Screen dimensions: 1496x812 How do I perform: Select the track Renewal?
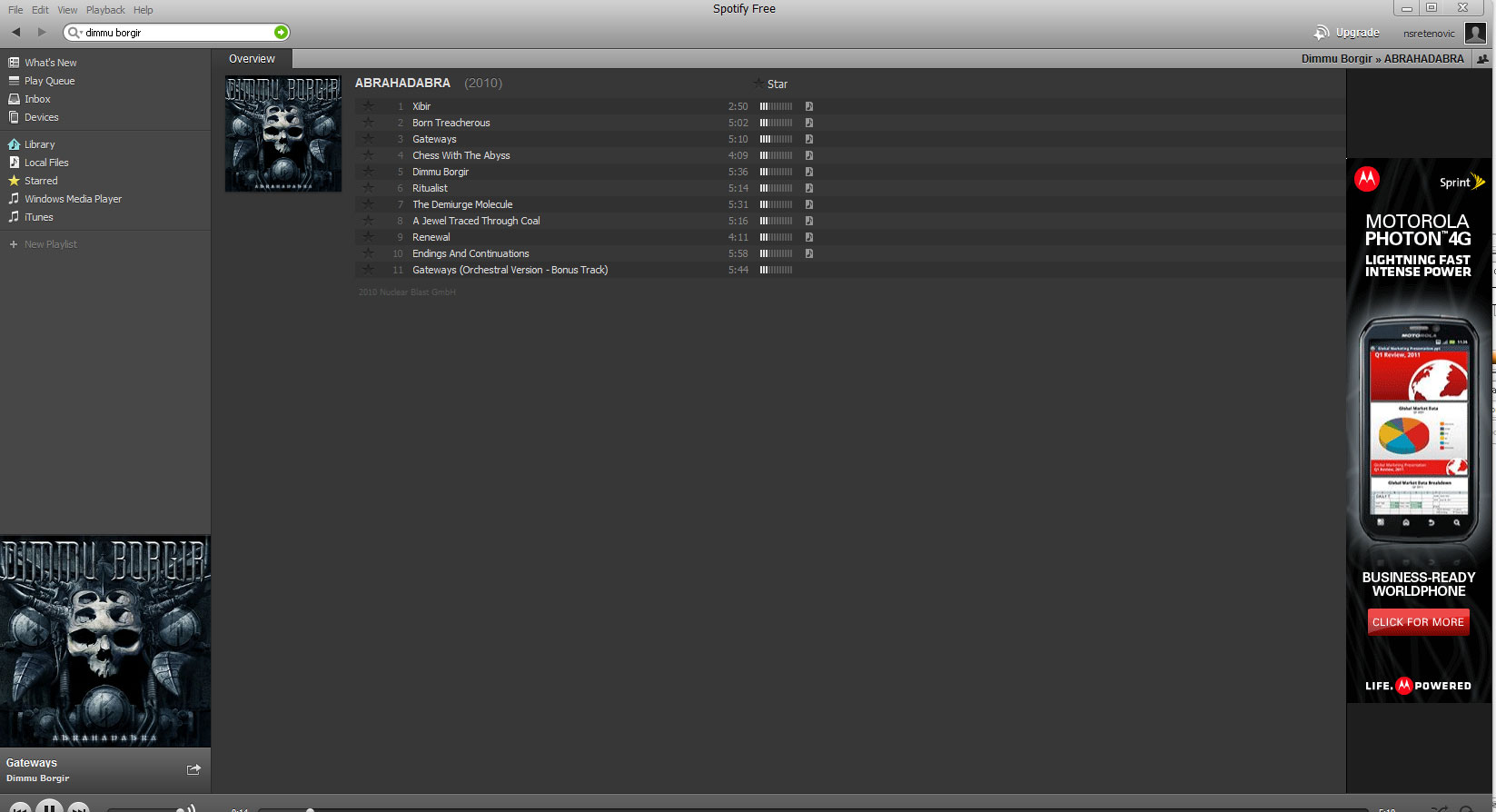click(x=431, y=237)
